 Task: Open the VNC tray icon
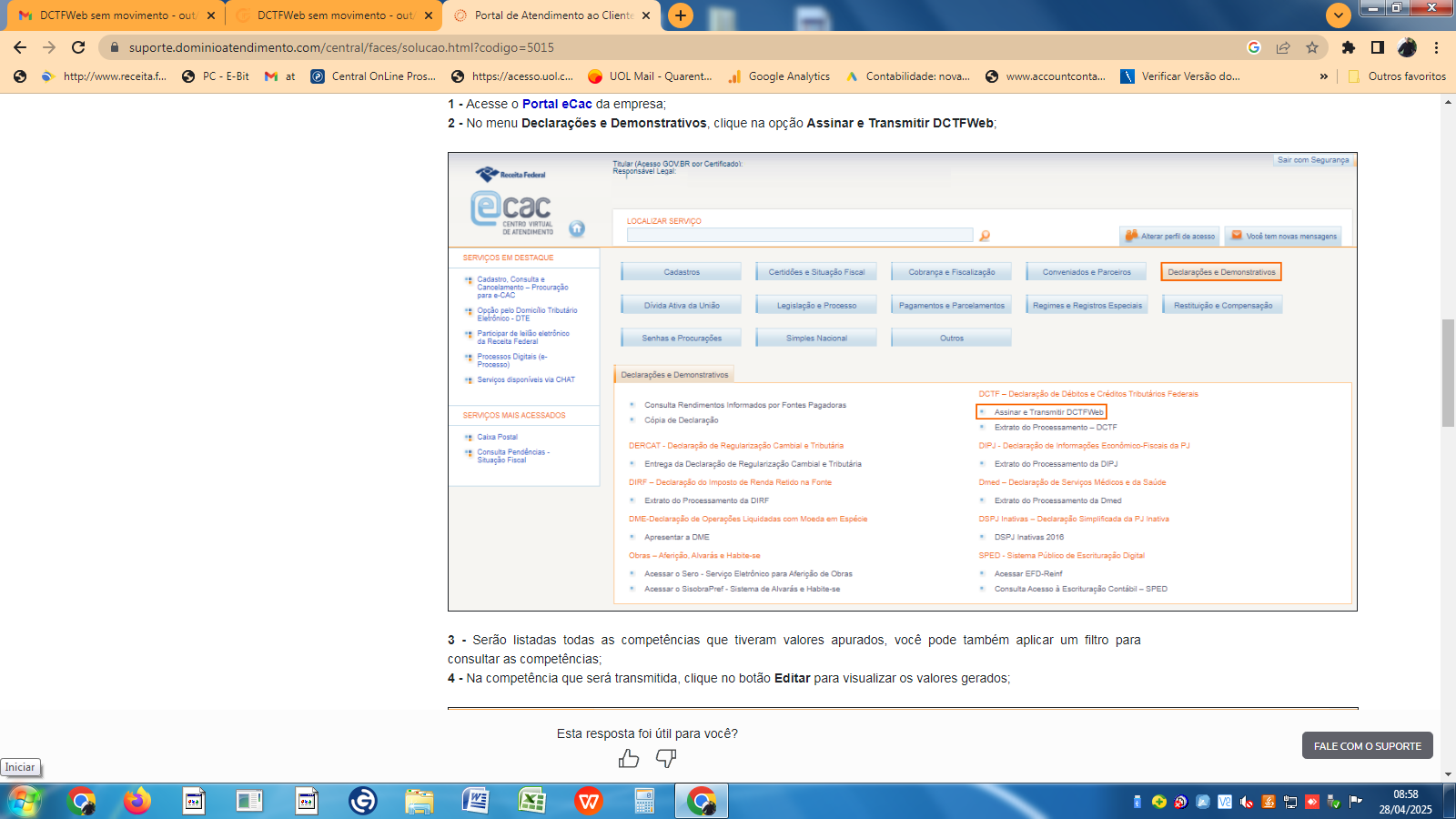[1225, 802]
